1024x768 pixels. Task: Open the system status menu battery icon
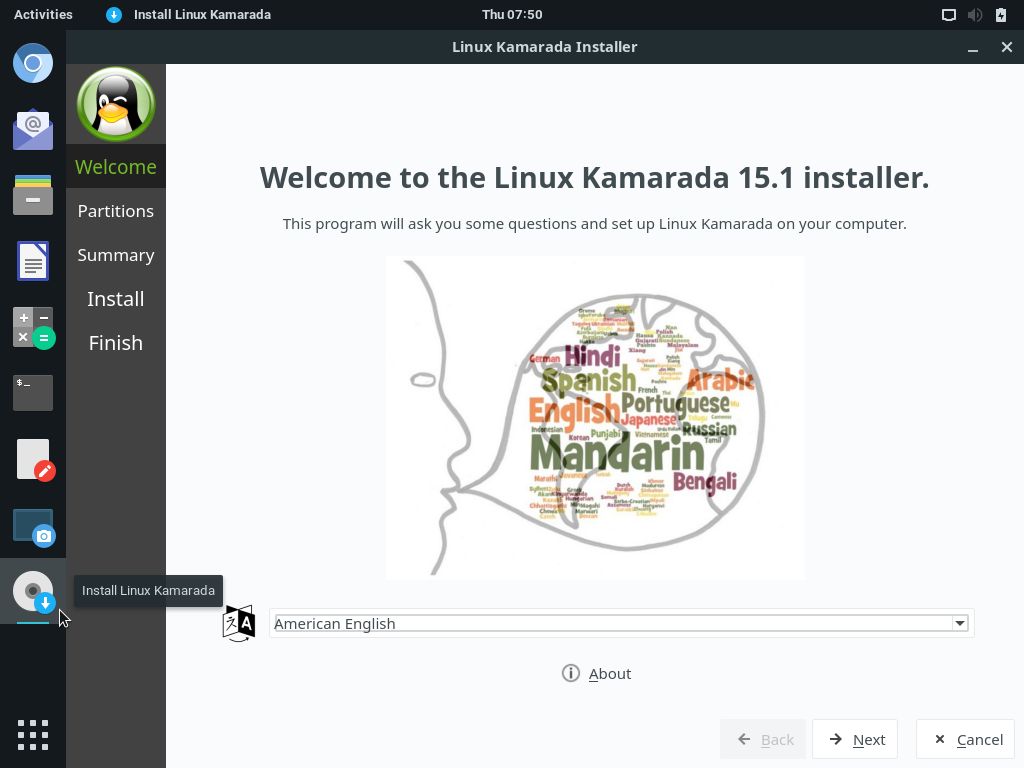pyautogui.click(x=1001, y=15)
